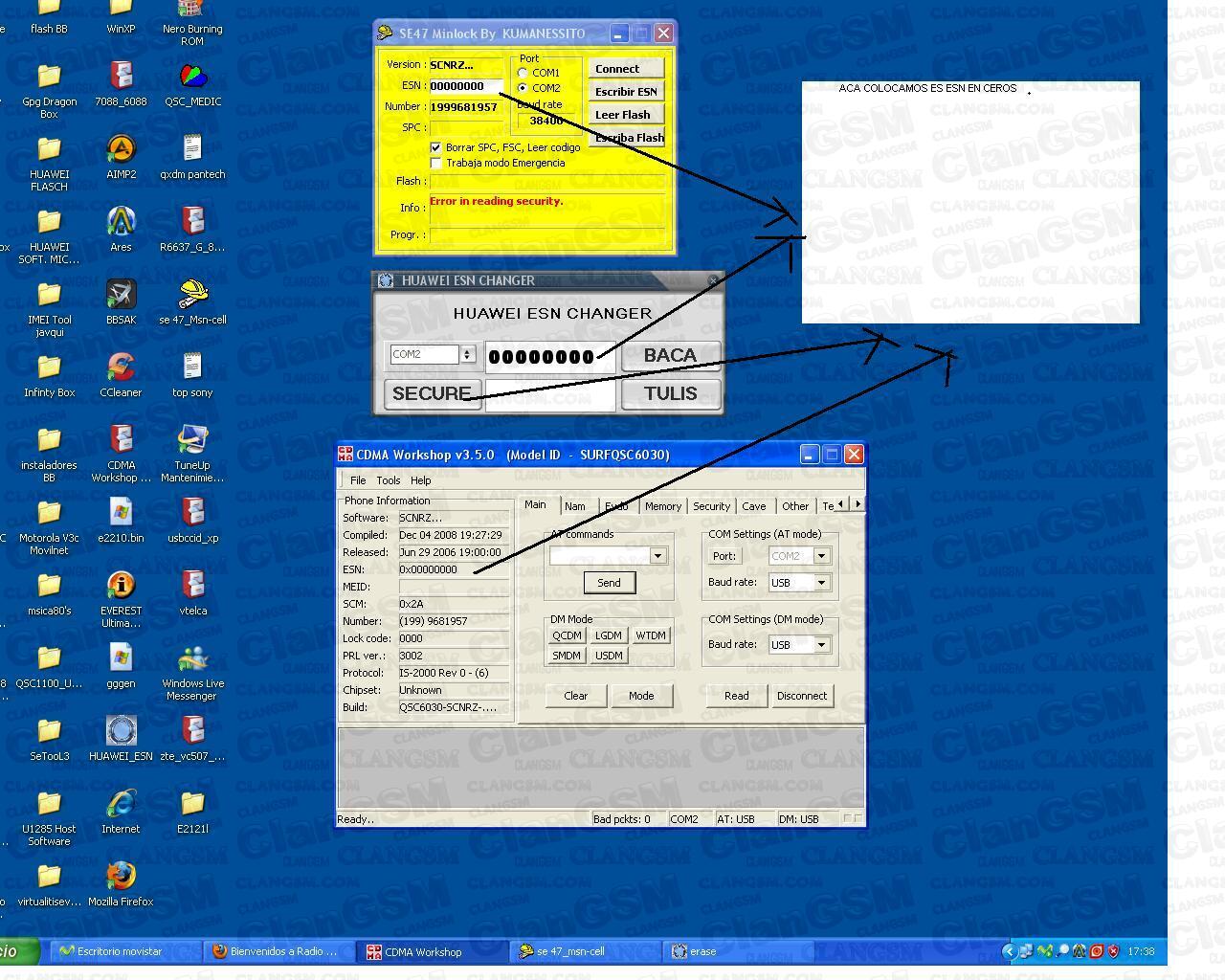Click the Huawei ESN value field
The image size is (1225, 980).
[550, 356]
